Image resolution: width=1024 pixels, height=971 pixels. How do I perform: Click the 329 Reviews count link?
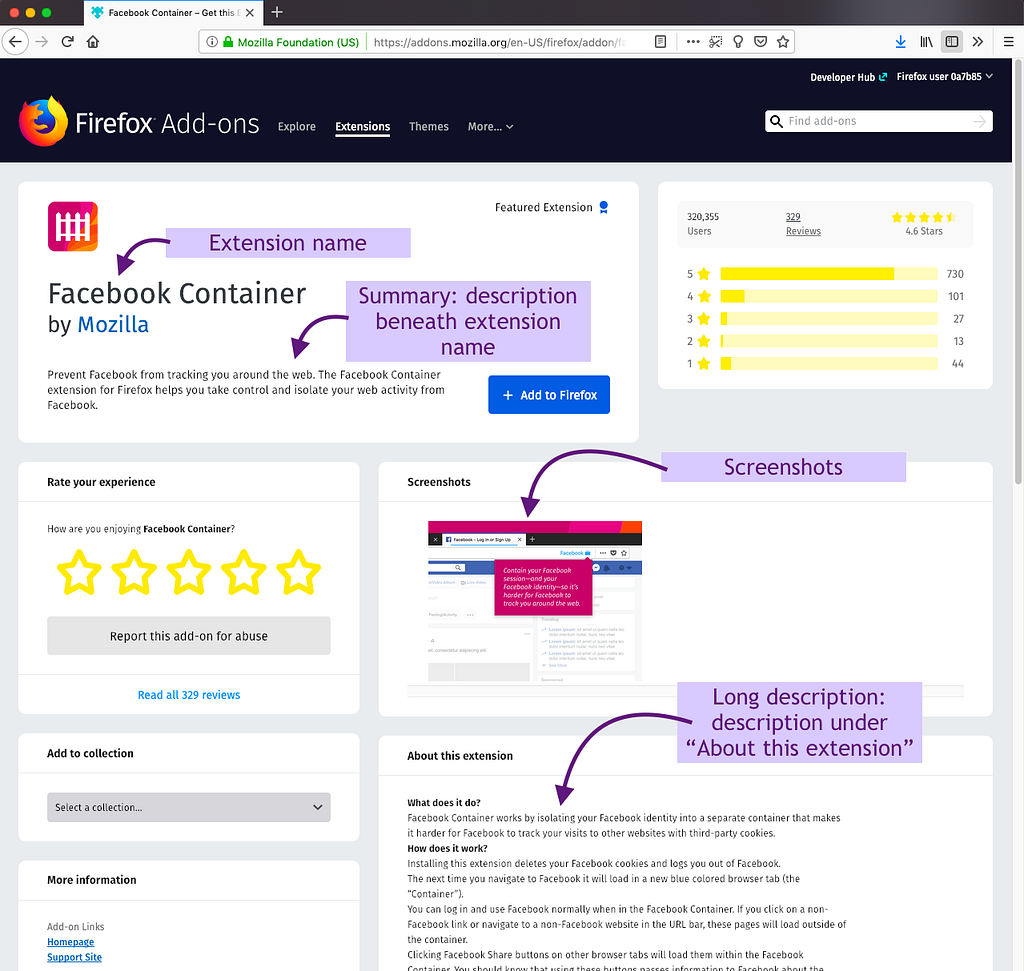coord(803,223)
